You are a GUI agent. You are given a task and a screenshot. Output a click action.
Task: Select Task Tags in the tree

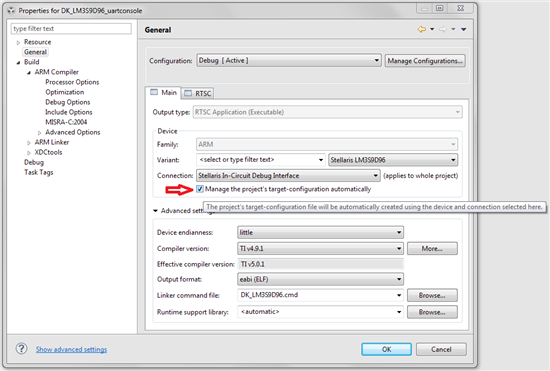(x=39, y=172)
